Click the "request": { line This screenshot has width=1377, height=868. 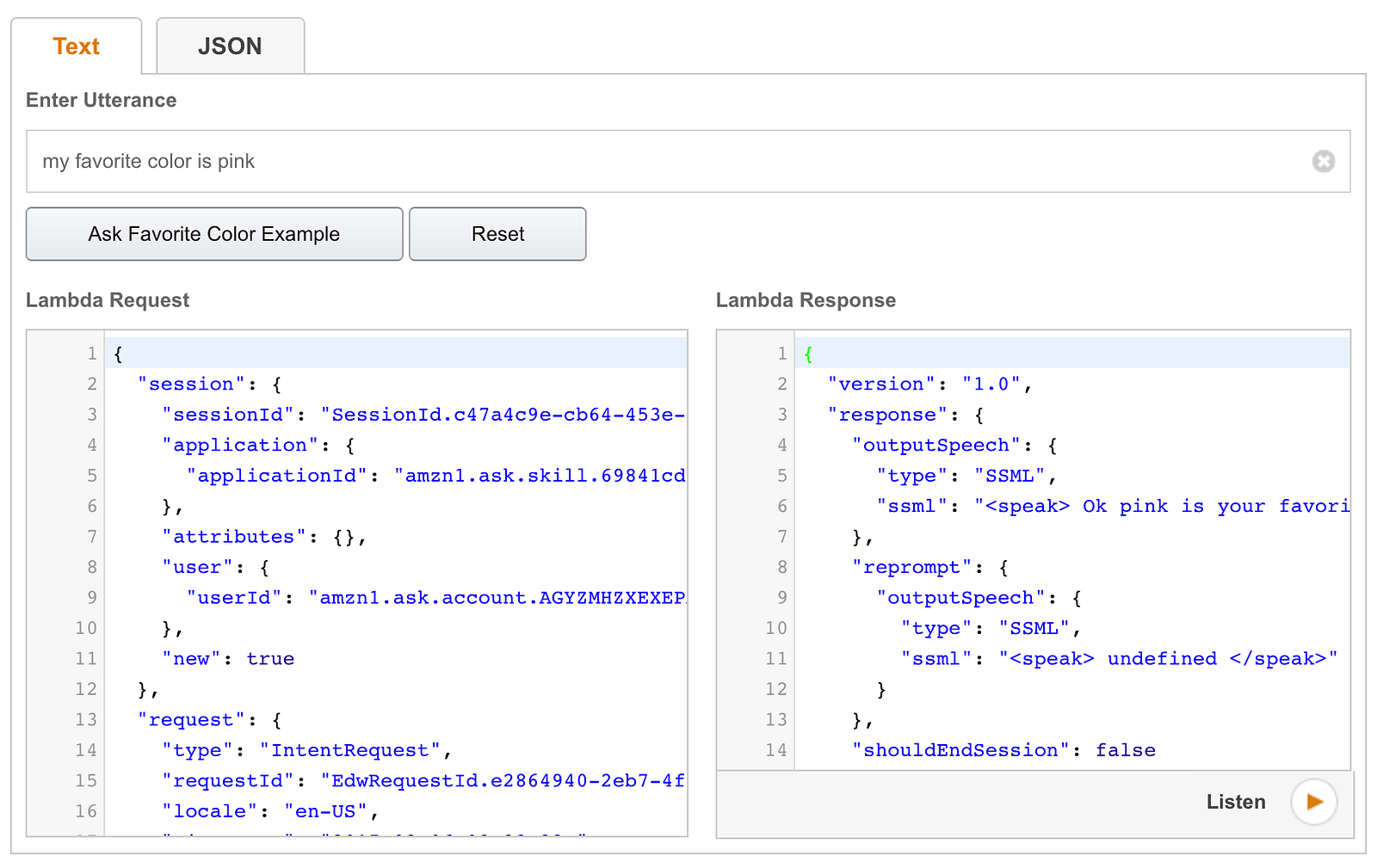point(209,720)
